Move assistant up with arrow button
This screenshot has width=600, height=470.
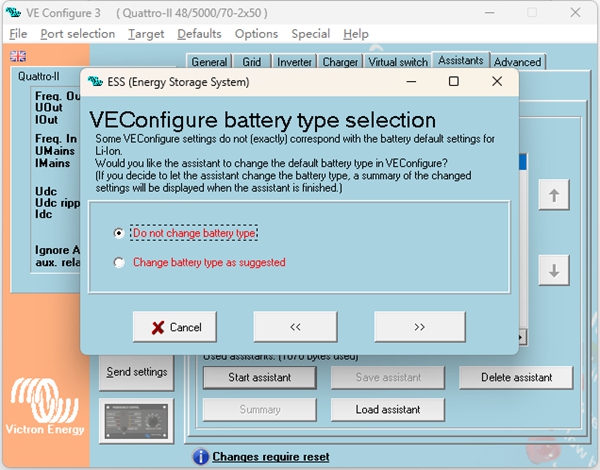pyautogui.click(x=554, y=195)
